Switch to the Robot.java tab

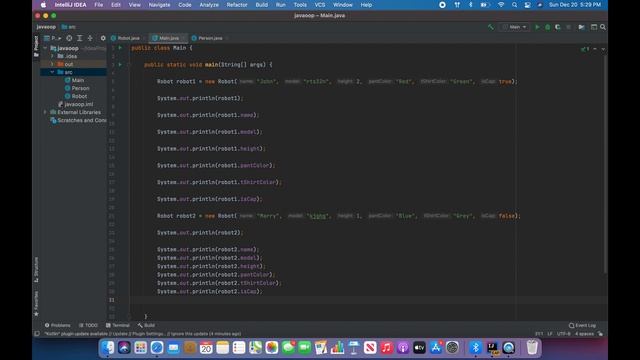[x=128, y=38]
